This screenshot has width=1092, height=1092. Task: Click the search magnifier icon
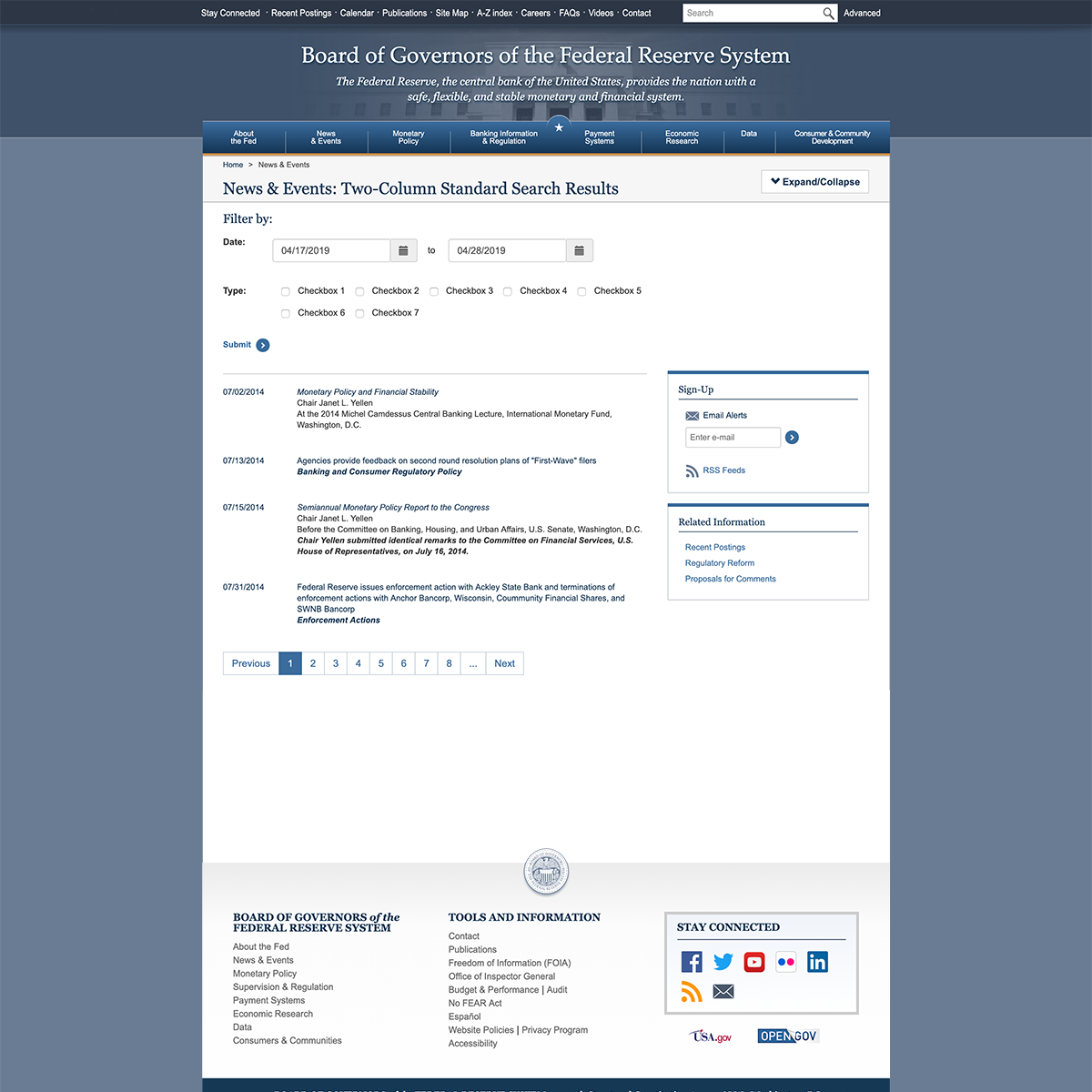(828, 13)
